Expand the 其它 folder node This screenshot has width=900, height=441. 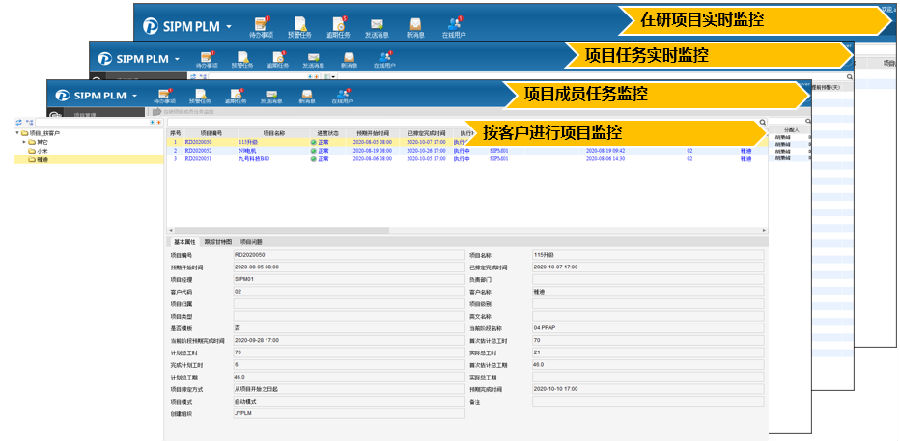[x=24, y=142]
